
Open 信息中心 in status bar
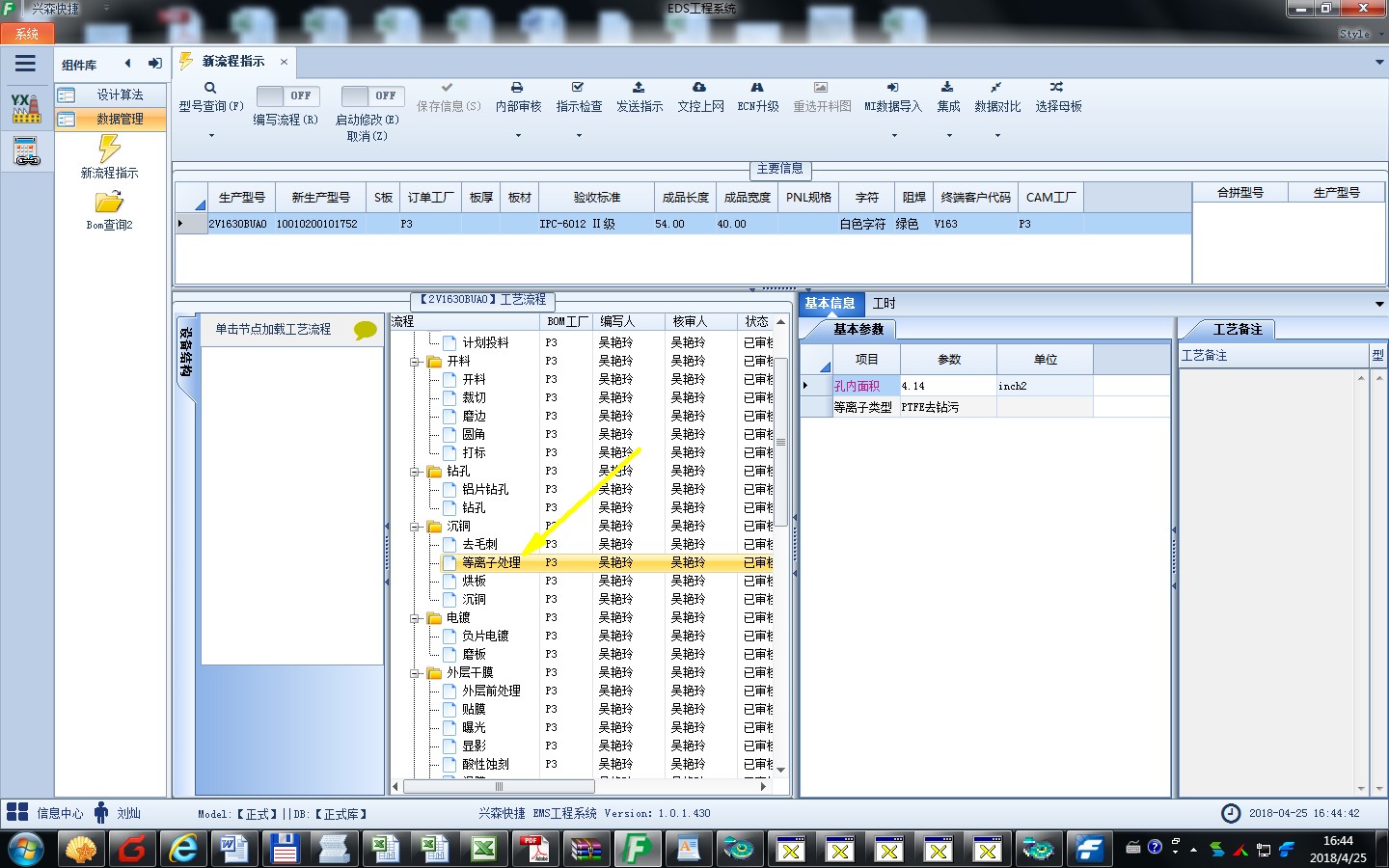pyautogui.click(x=45, y=813)
